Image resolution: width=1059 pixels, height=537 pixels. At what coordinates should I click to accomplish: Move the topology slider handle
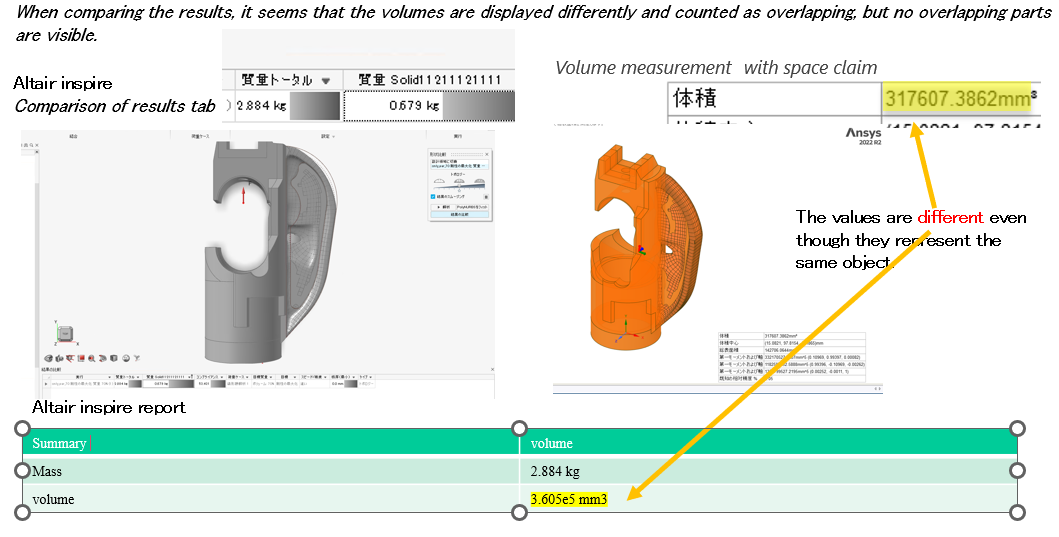tap(459, 186)
